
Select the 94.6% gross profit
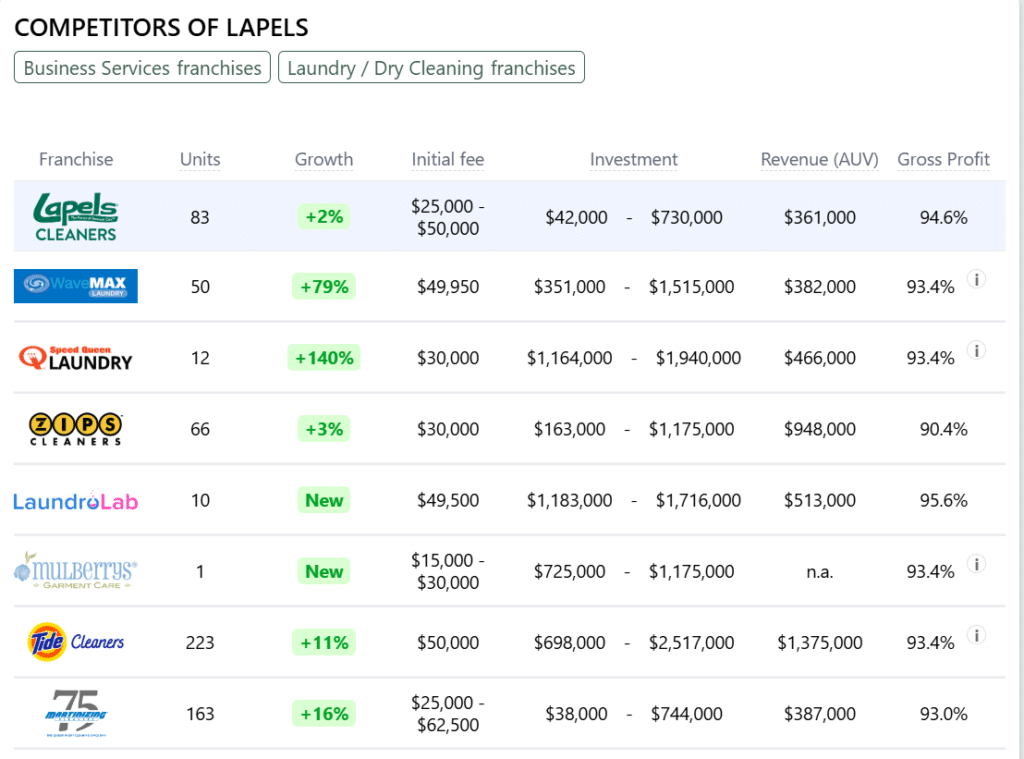[x=944, y=218]
